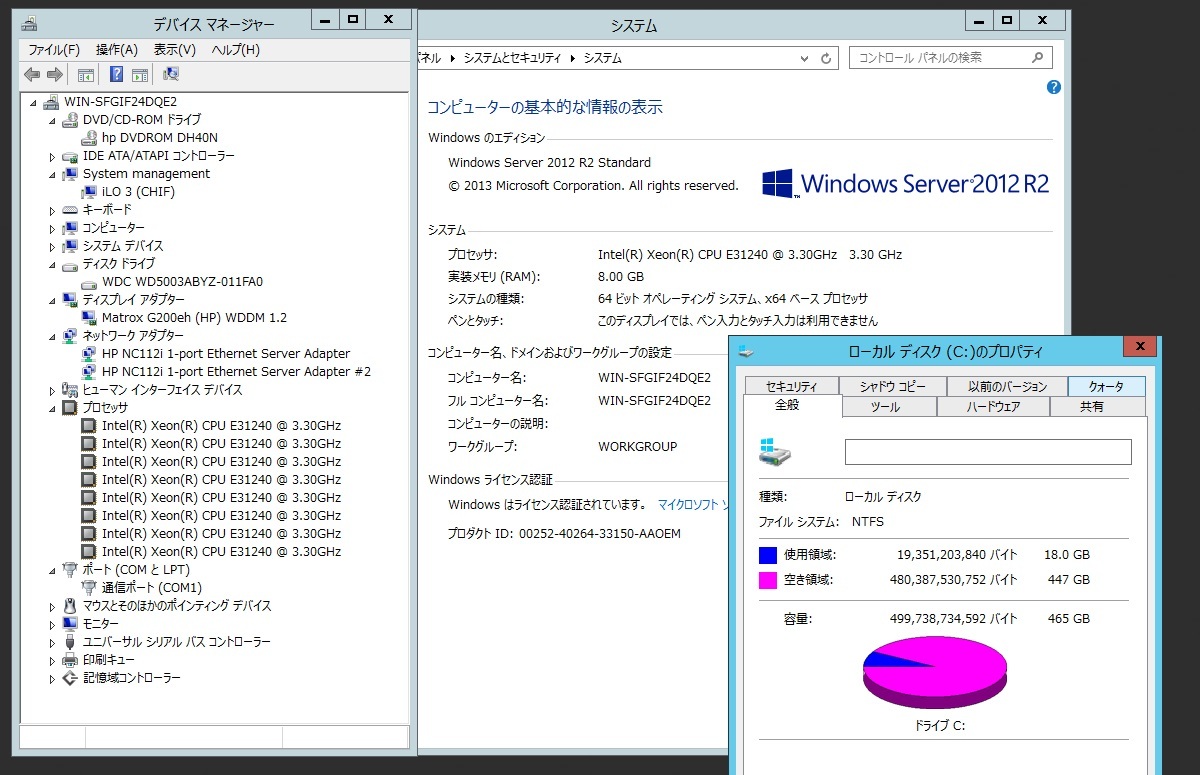Click the iLO 3 (CHIF) device icon
Image resolution: width=1200 pixels, height=775 pixels.
(x=89, y=191)
